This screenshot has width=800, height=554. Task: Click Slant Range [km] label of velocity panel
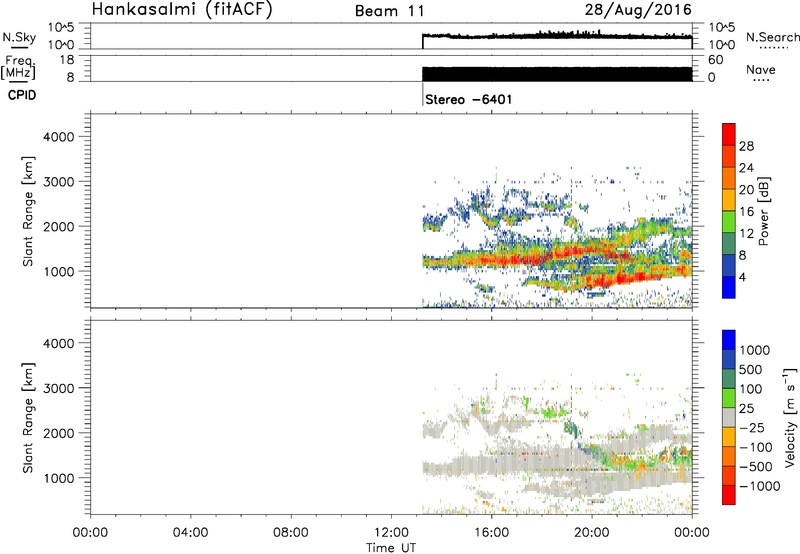[x=28, y=417]
